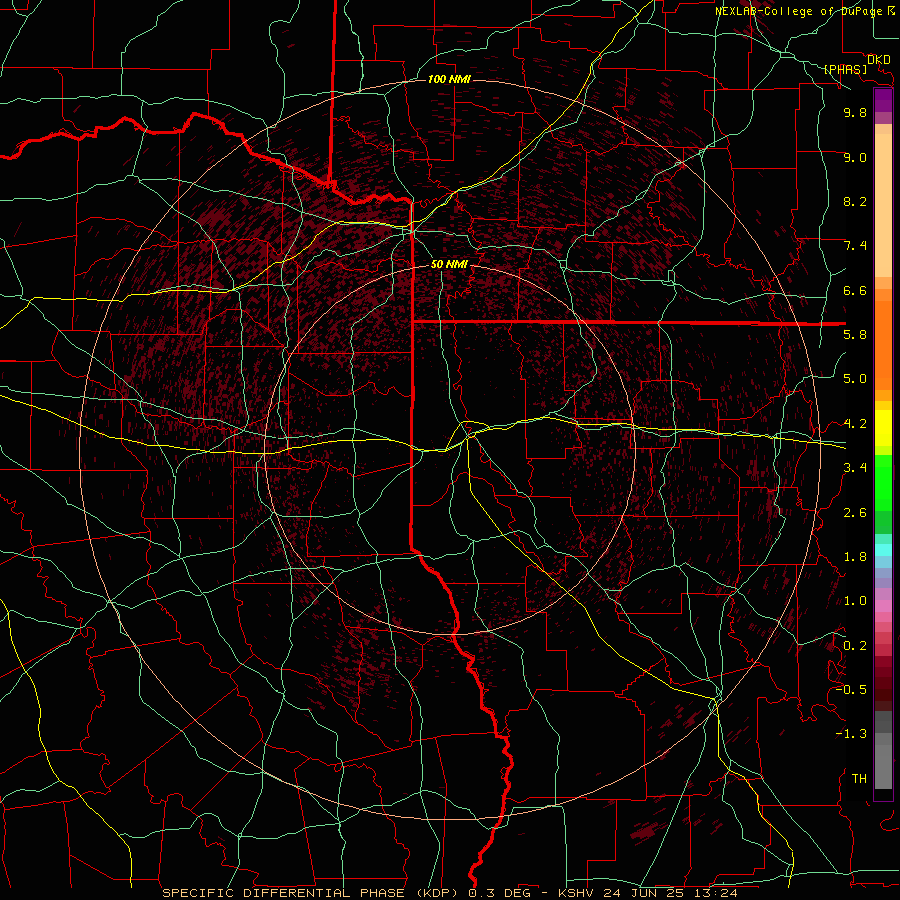
Task: Click the yellow color bar segment
Action: 883,428
